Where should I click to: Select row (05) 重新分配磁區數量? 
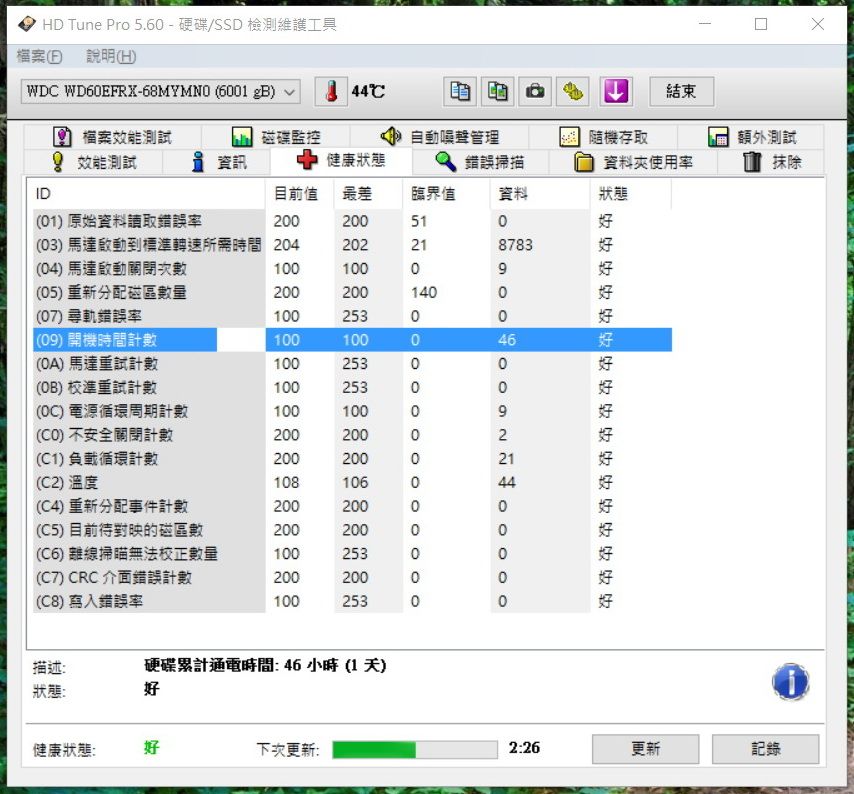point(352,292)
